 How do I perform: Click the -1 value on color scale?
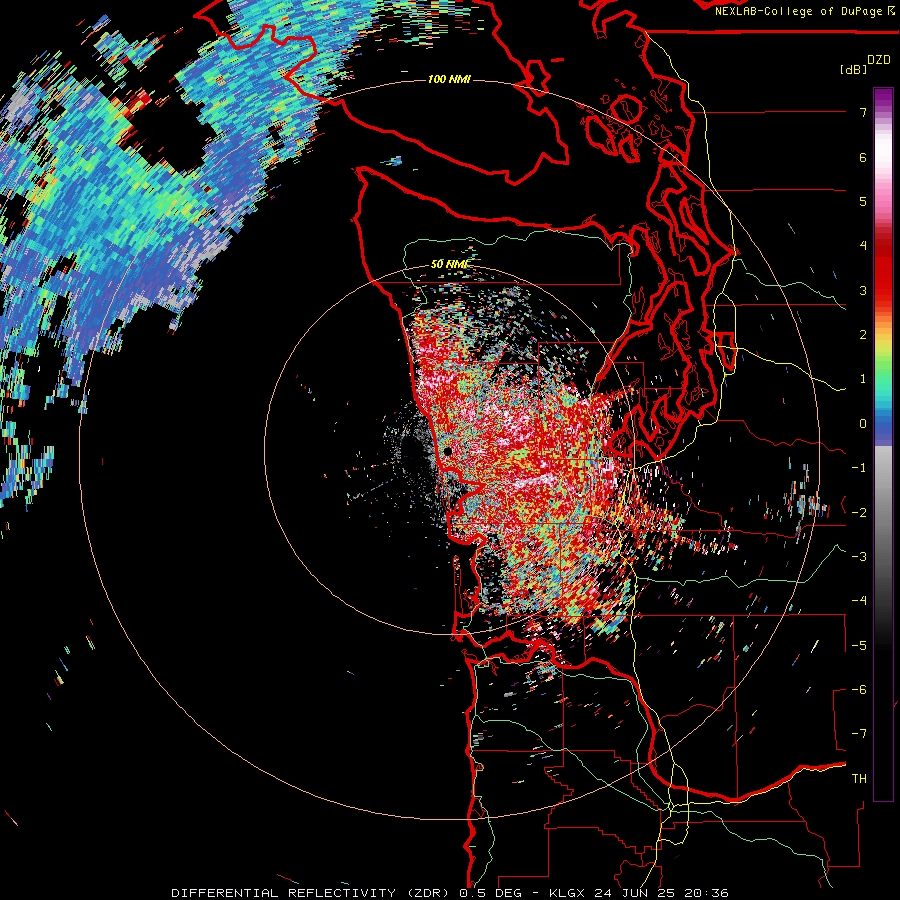(859, 468)
